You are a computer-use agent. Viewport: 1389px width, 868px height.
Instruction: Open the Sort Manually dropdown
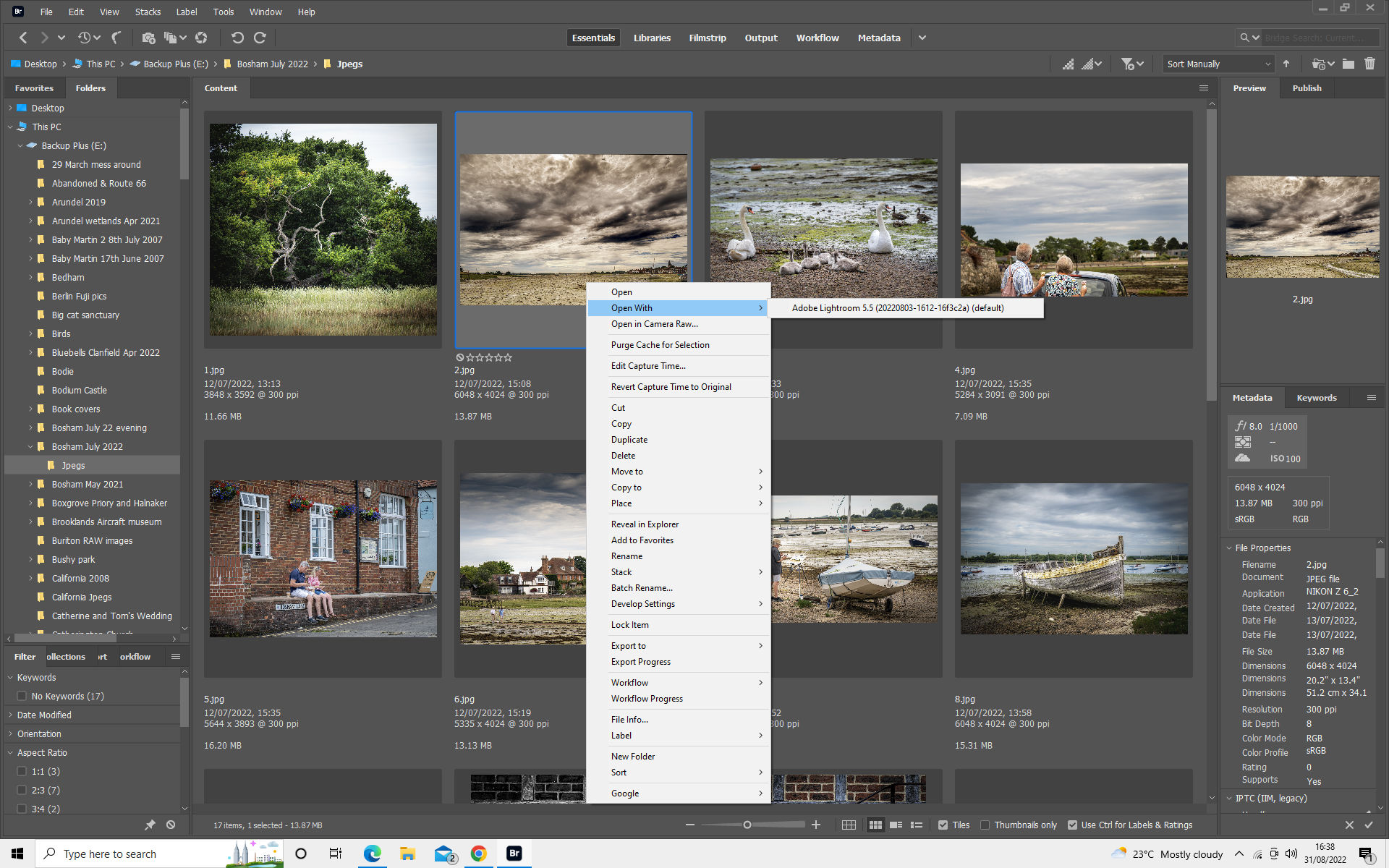(x=1218, y=64)
